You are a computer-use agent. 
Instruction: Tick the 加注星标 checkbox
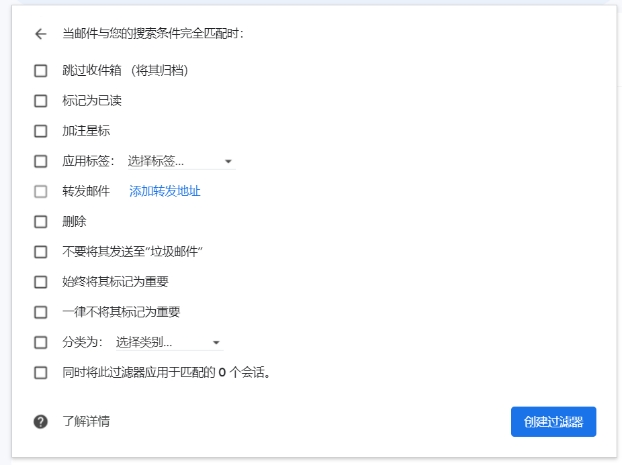(40, 131)
